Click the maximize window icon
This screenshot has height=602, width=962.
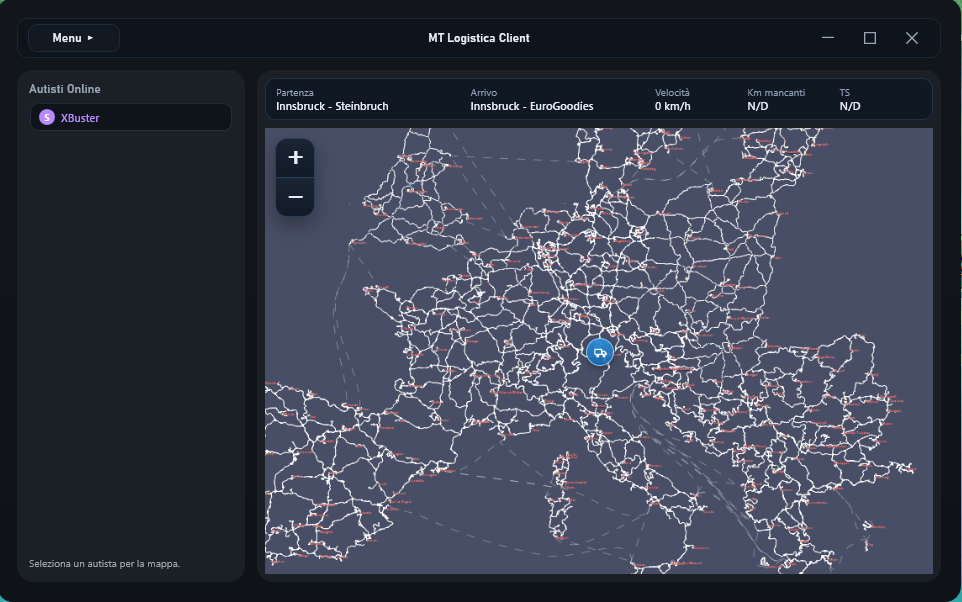[869, 37]
